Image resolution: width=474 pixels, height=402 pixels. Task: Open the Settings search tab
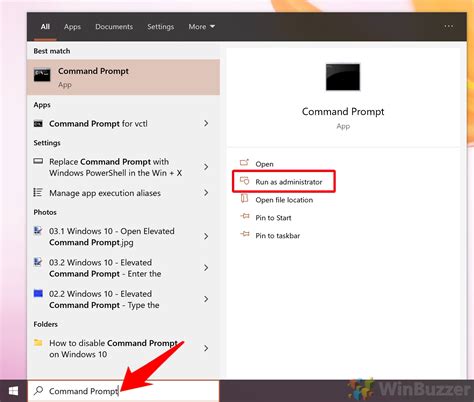(x=161, y=27)
